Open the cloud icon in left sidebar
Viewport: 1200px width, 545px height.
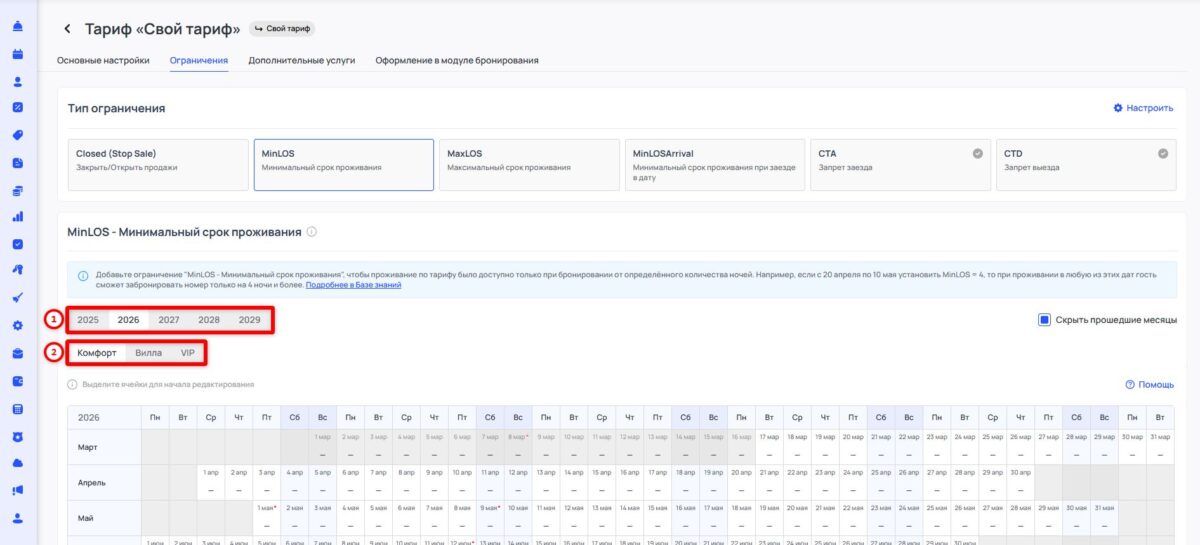click(x=18, y=462)
